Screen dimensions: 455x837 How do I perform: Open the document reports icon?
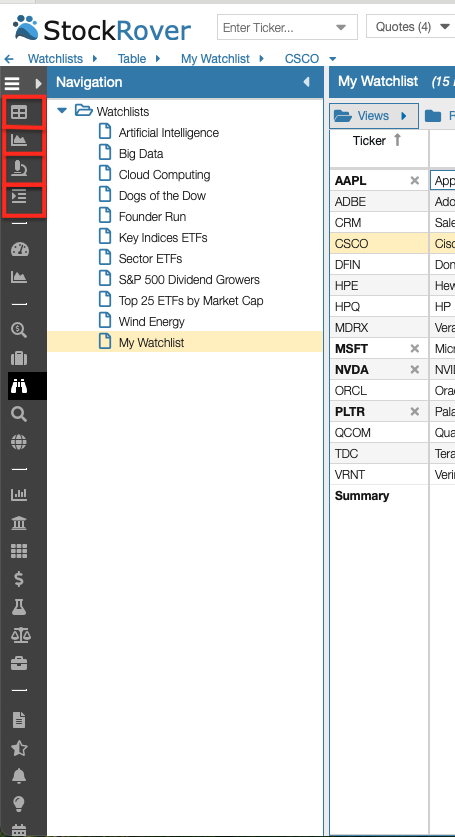click(x=19, y=720)
